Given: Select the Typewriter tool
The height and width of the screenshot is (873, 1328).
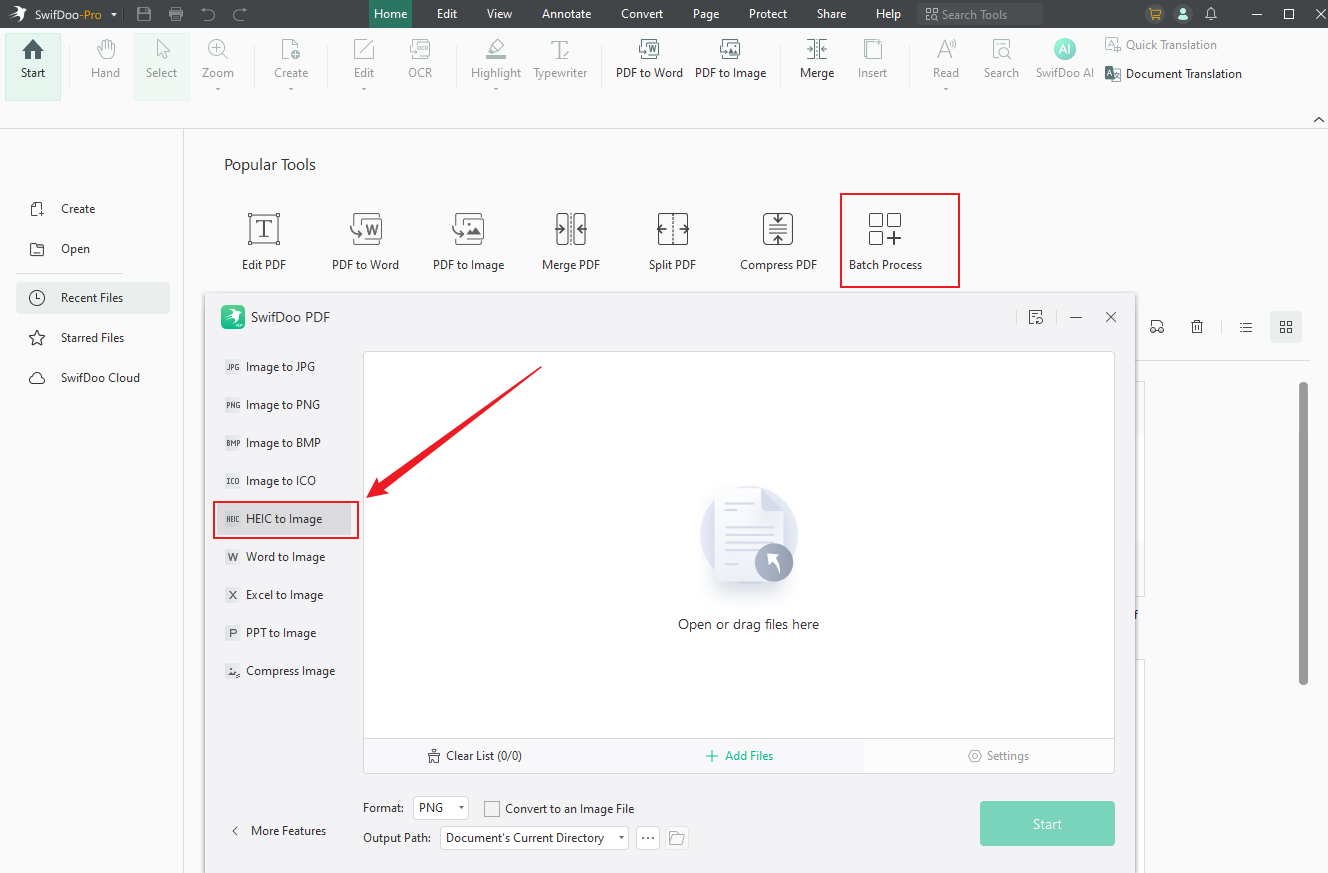Looking at the screenshot, I should click(559, 58).
